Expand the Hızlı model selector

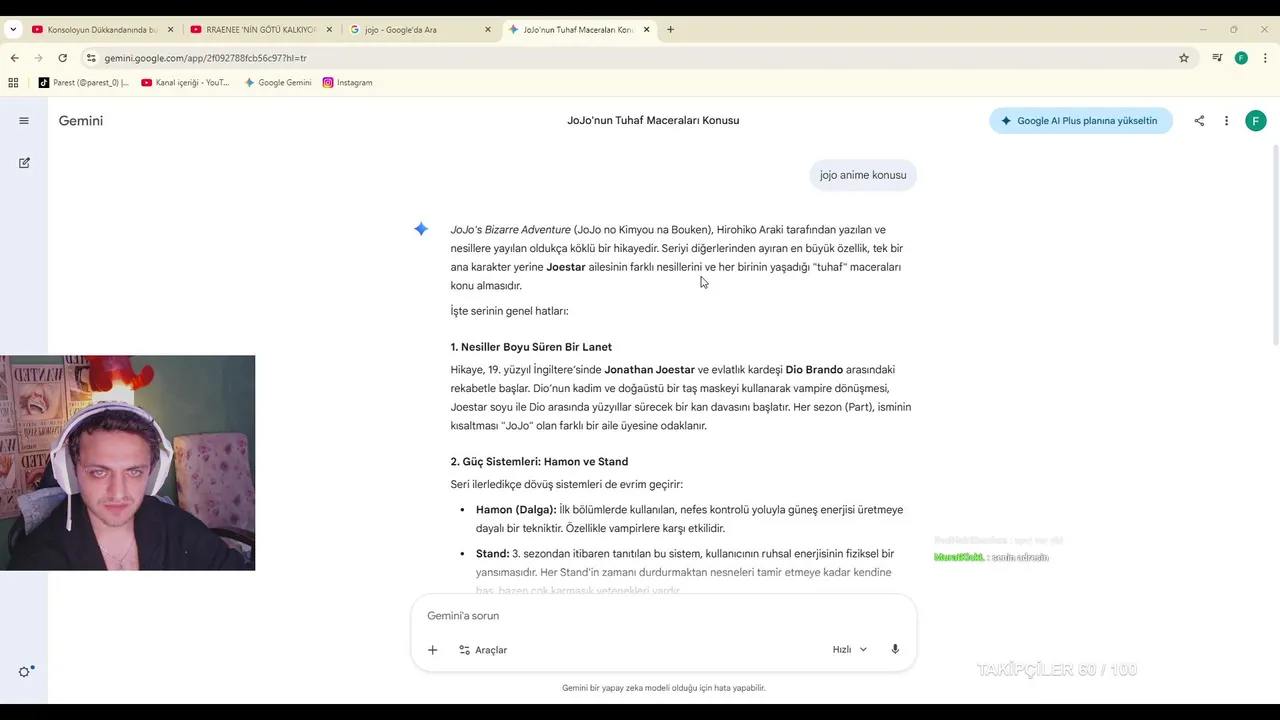point(850,650)
